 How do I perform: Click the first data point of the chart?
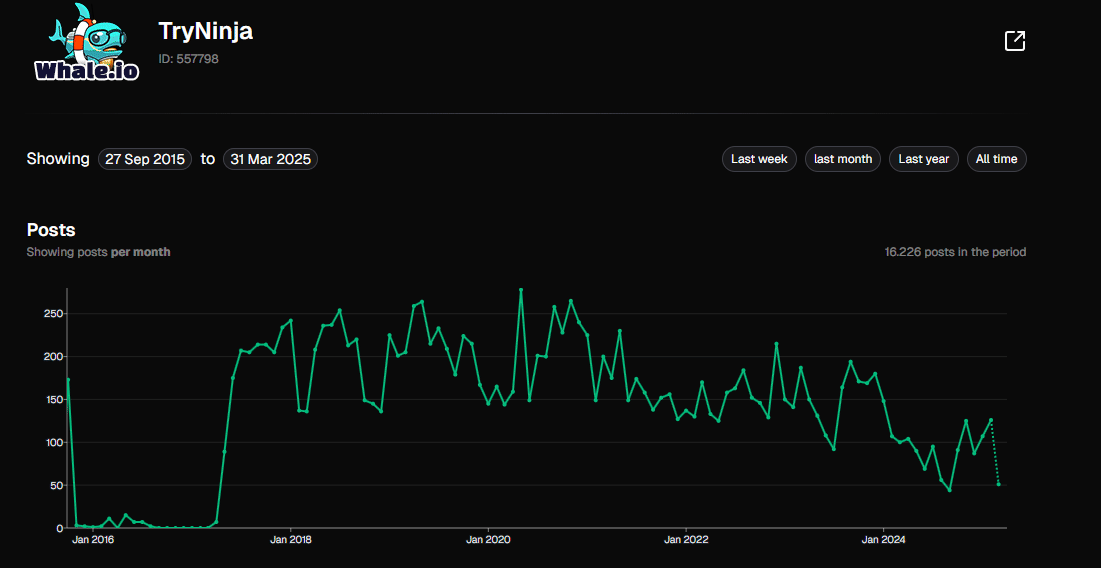tap(68, 380)
